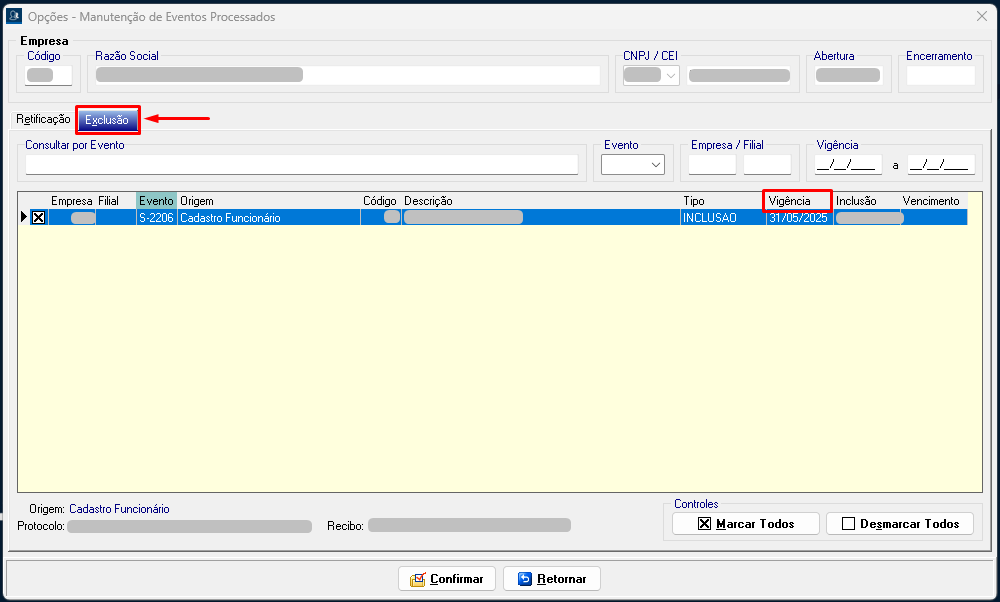
Task: Select the Exclusão tab
Action: (107, 120)
